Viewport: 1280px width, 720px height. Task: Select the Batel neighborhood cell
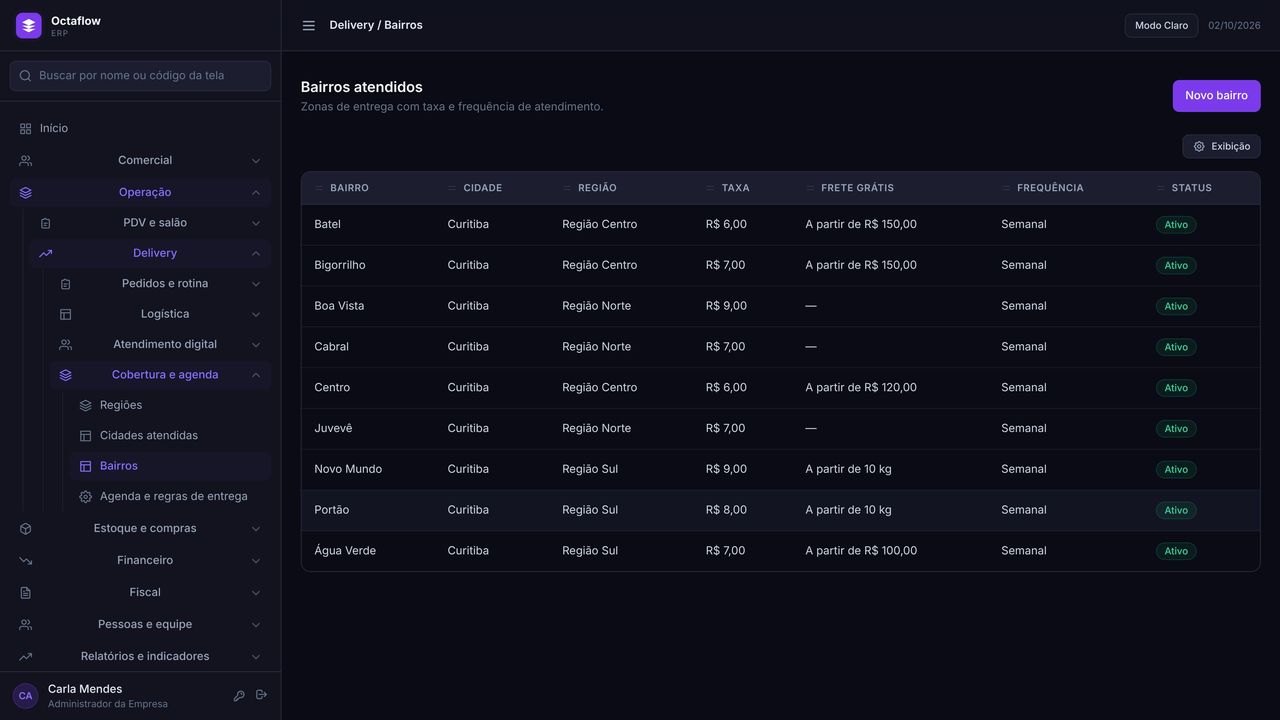[x=327, y=225]
